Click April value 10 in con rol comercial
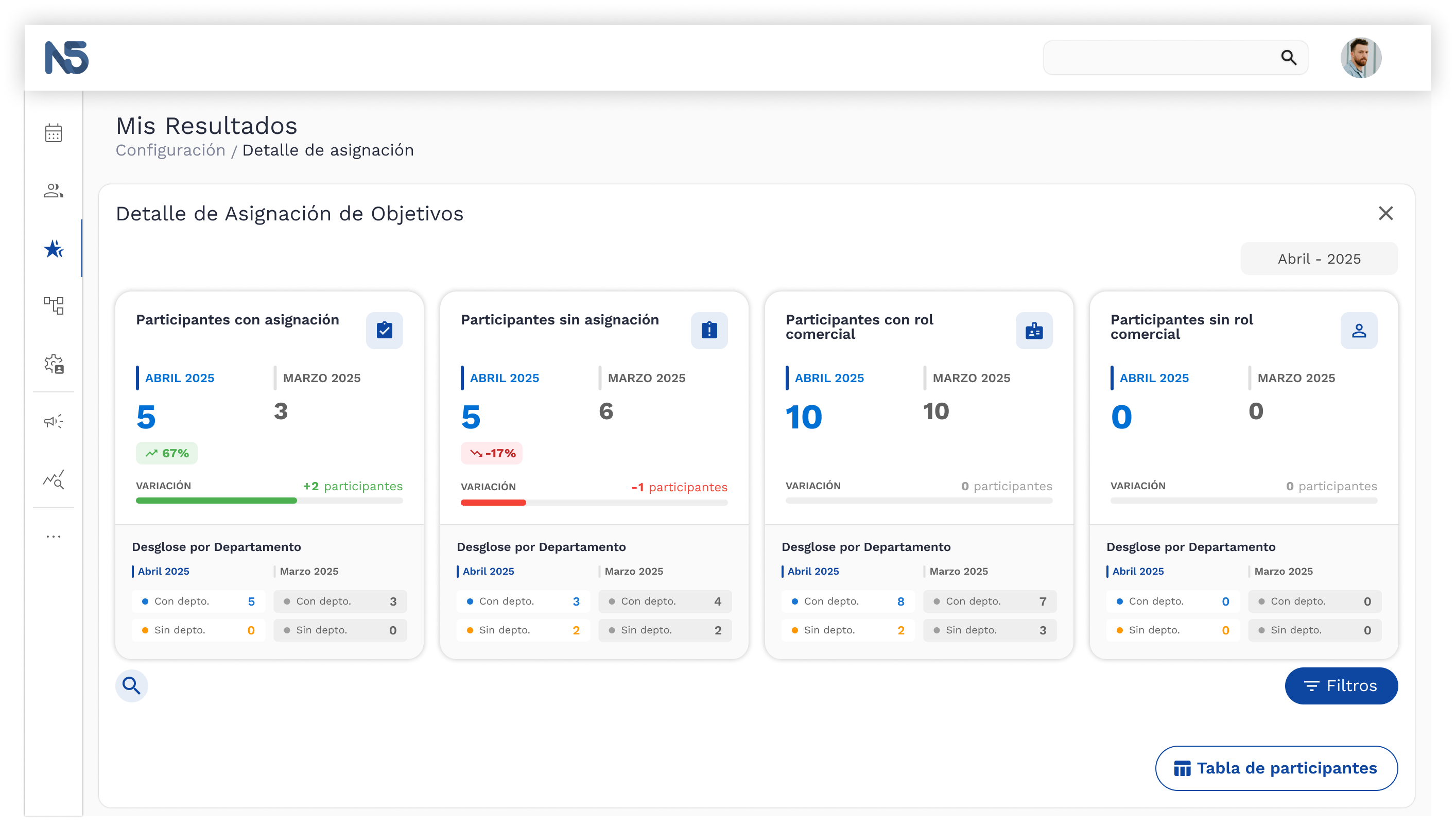This screenshot has width=1456, height=826. [803, 417]
